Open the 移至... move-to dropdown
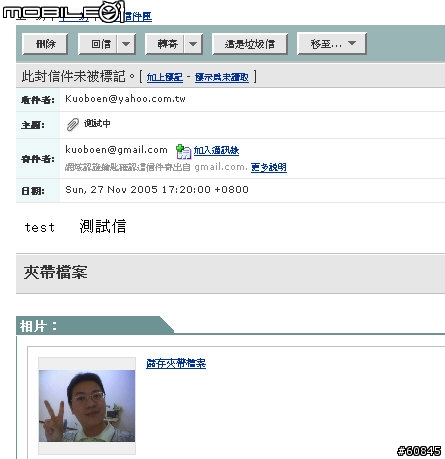Image resolution: width=445 pixels, height=459 pixels. pos(332,44)
